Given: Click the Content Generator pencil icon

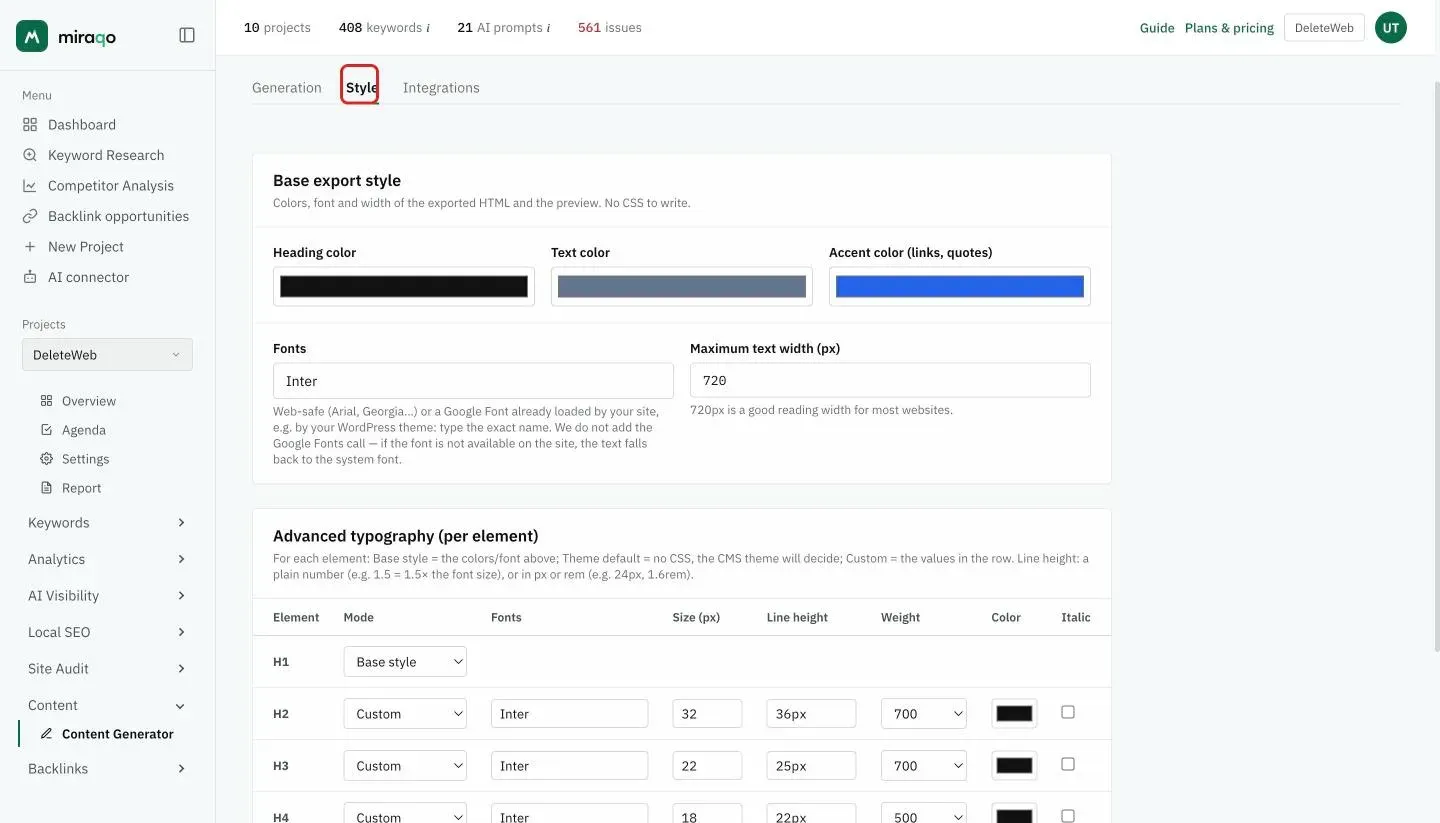Looking at the screenshot, I should [46, 734].
